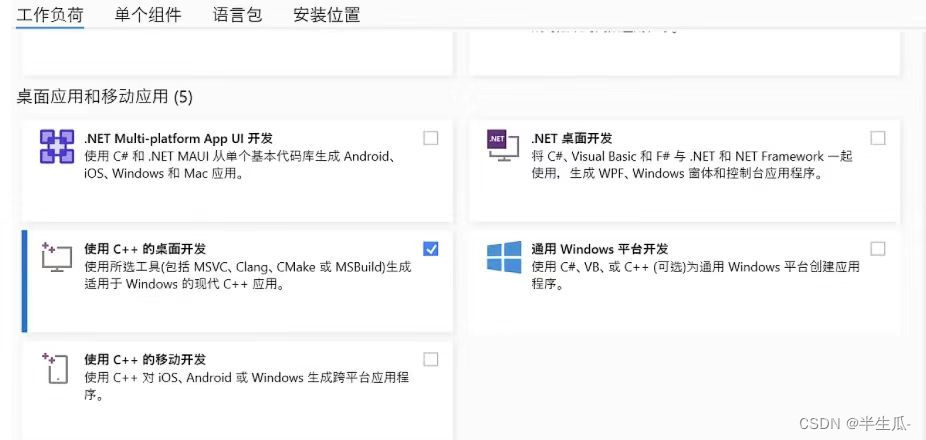
Task: Open the 安装位置 tab
Action: point(327,14)
